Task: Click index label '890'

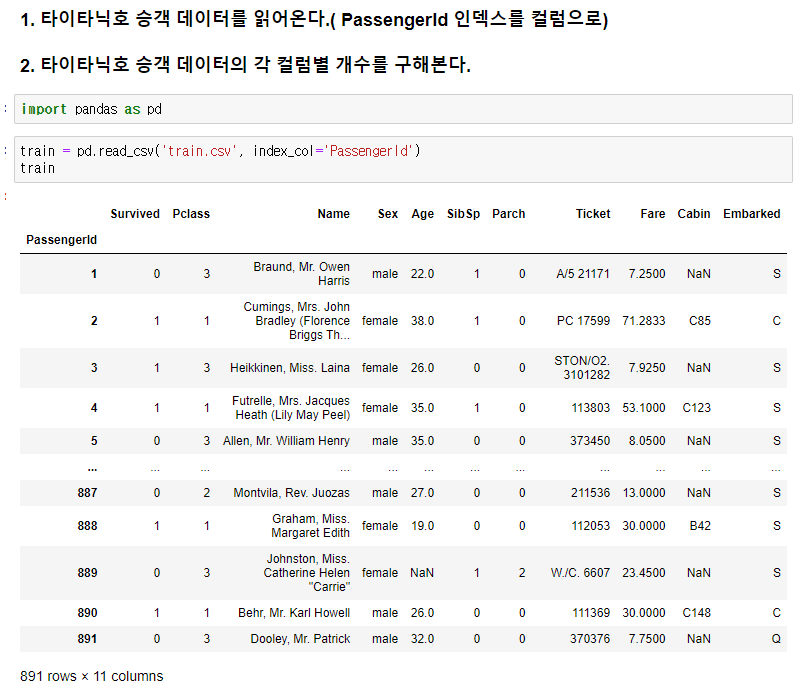Action: (87, 613)
